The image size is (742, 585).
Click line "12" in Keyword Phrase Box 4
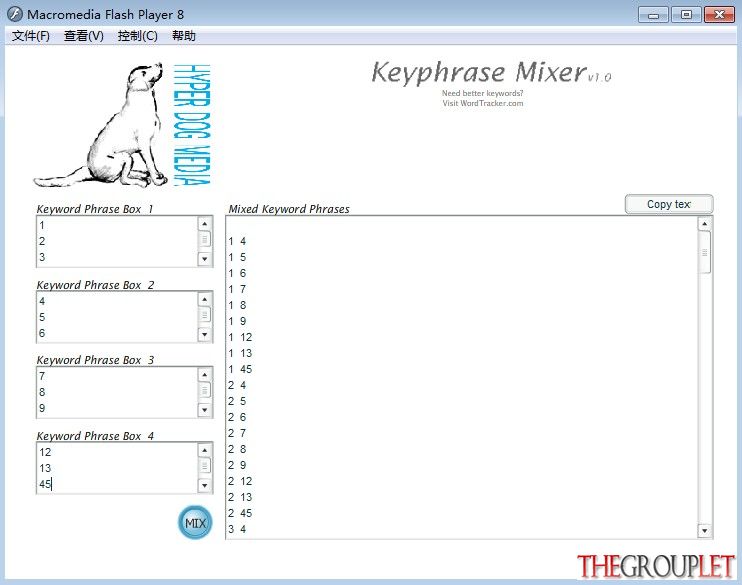pyautogui.click(x=45, y=452)
